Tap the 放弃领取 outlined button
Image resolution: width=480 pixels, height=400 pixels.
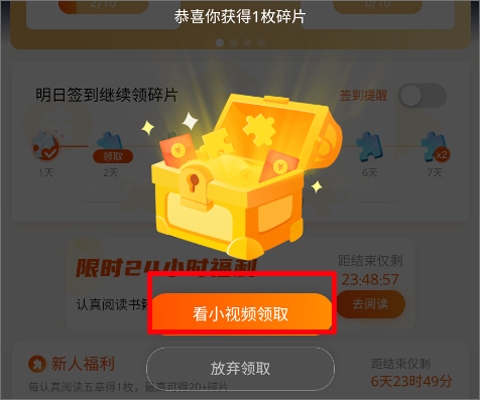point(240,368)
